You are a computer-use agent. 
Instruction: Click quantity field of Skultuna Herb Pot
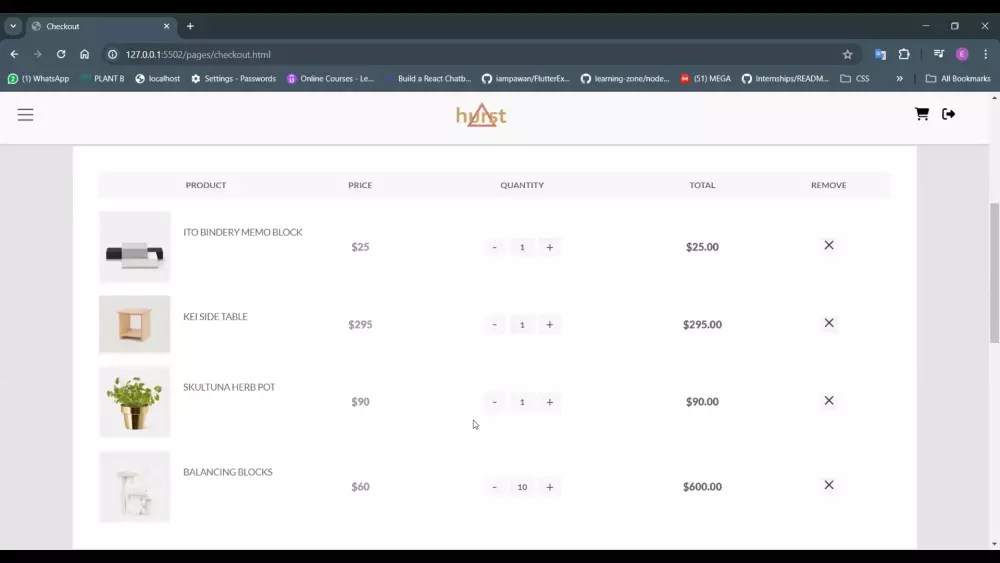(x=522, y=402)
